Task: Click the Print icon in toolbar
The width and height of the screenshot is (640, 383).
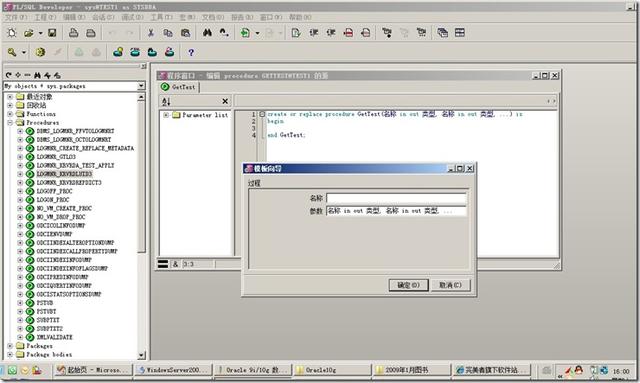Action: [x=73, y=33]
